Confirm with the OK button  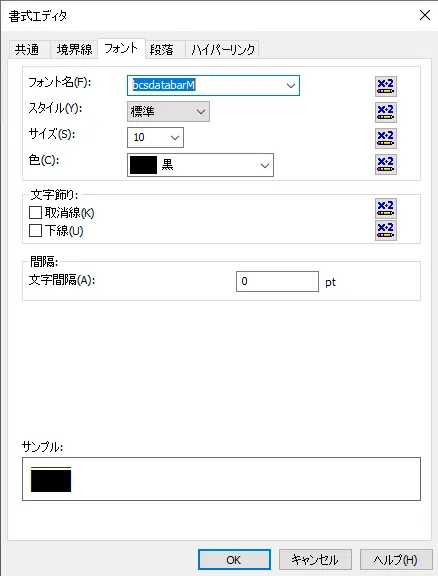point(234,560)
